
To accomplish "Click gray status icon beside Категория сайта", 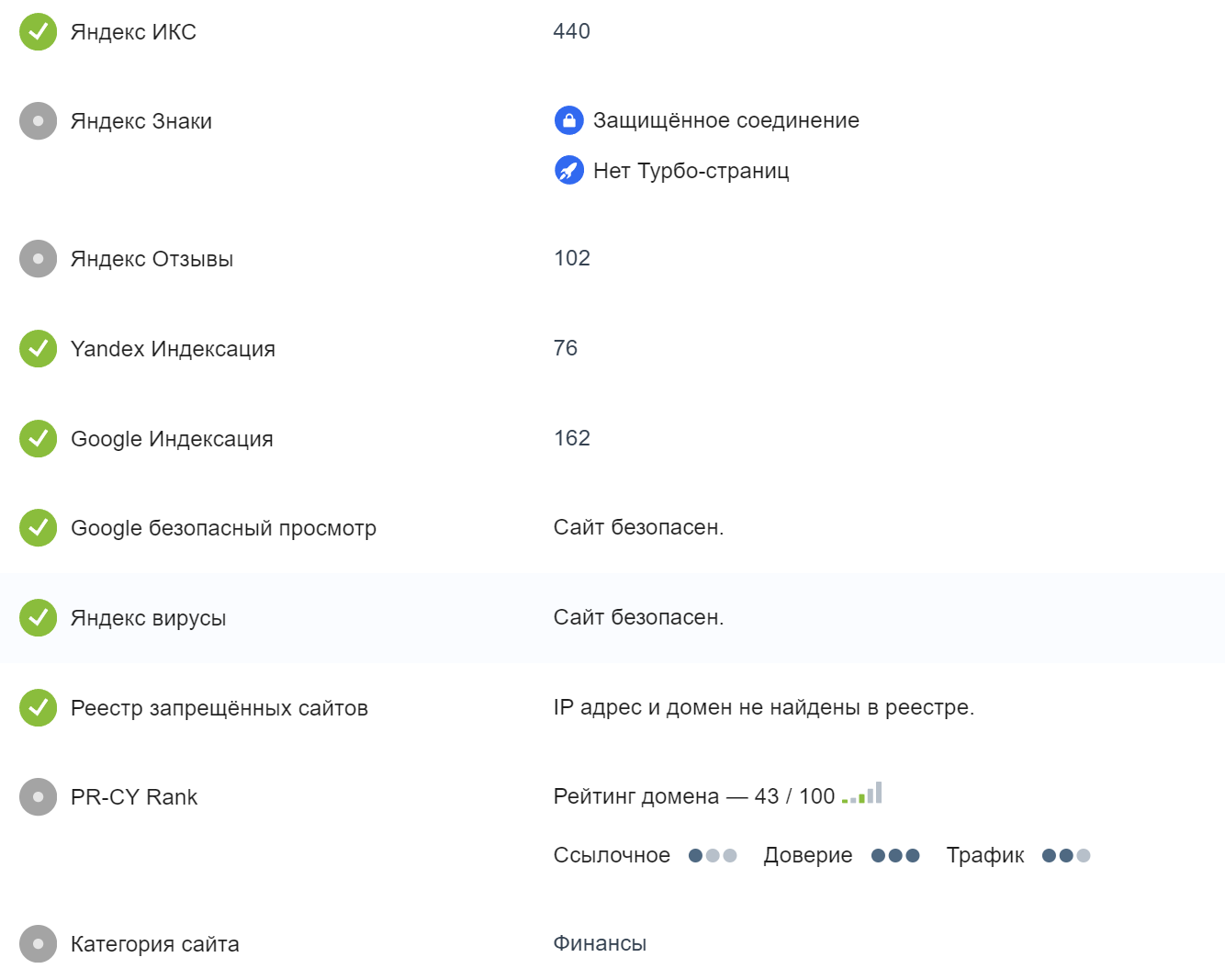I will click(x=38, y=944).
